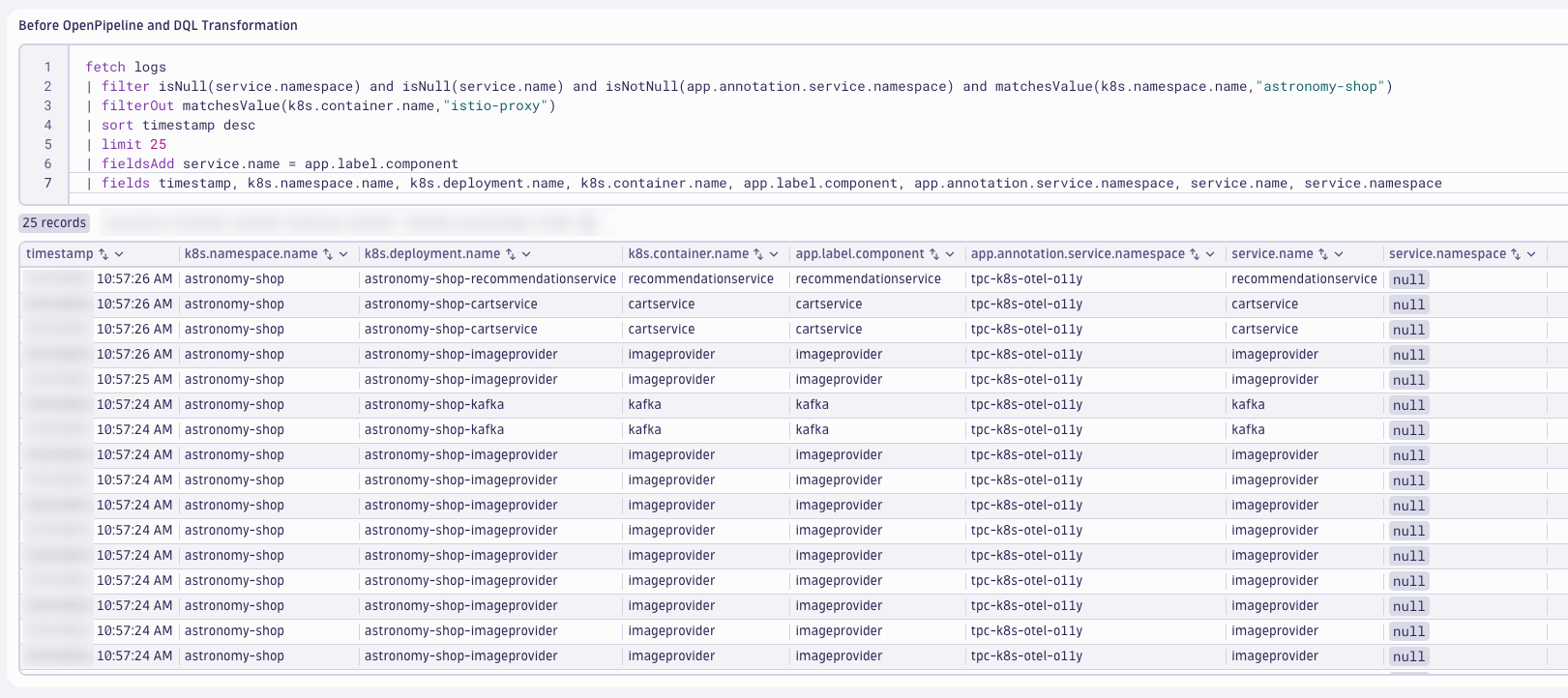This screenshot has width=1568, height=698.
Task: Click line number 7 in editor gutter
Action: click(x=47, y=183)
